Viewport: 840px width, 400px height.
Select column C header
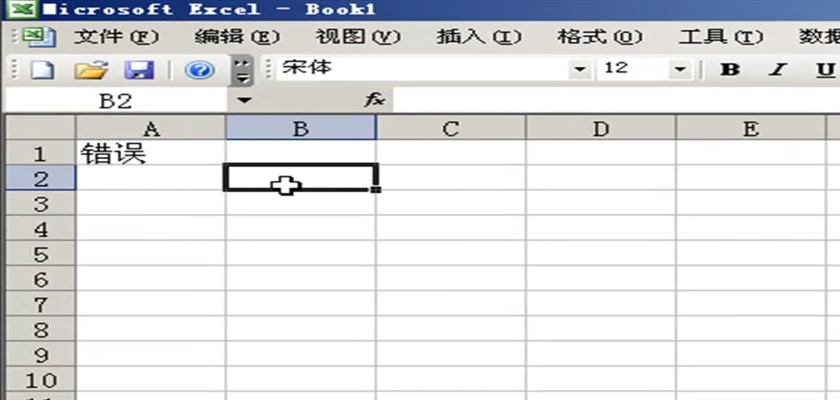point(450,128)
